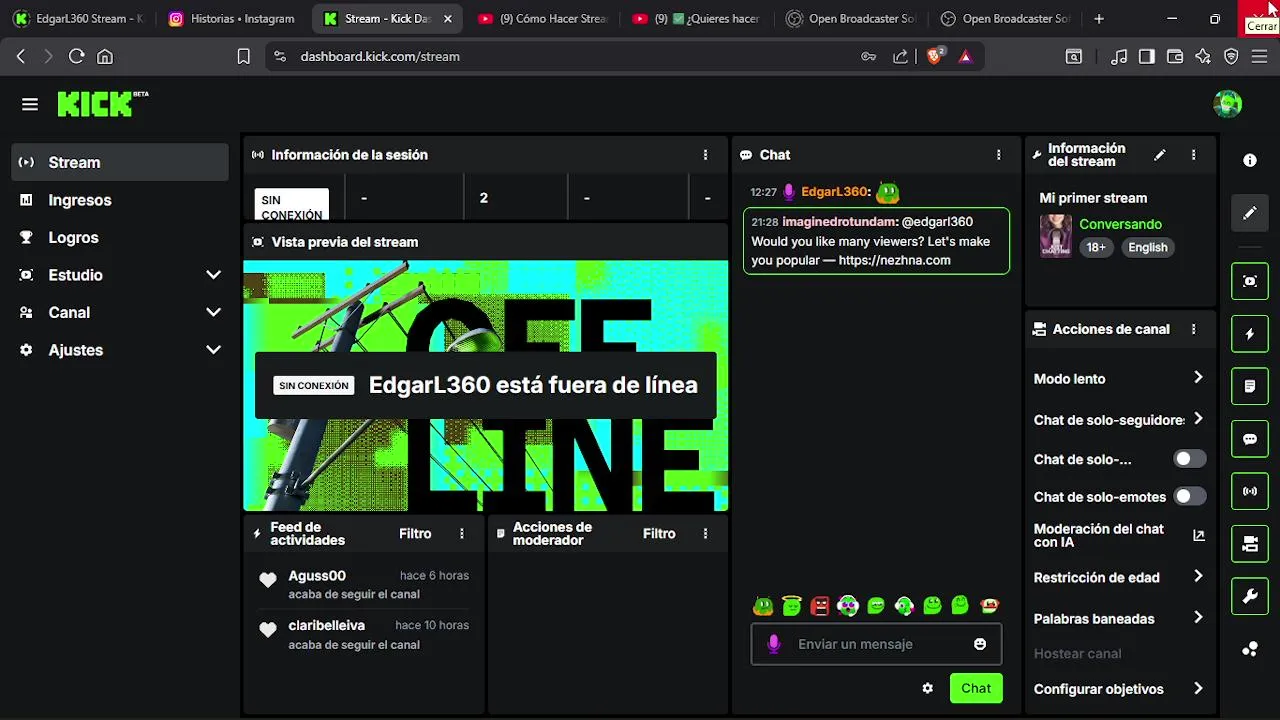Open Información de la sesión options menu
The image size is (1280, 720).
click(705, 155)
